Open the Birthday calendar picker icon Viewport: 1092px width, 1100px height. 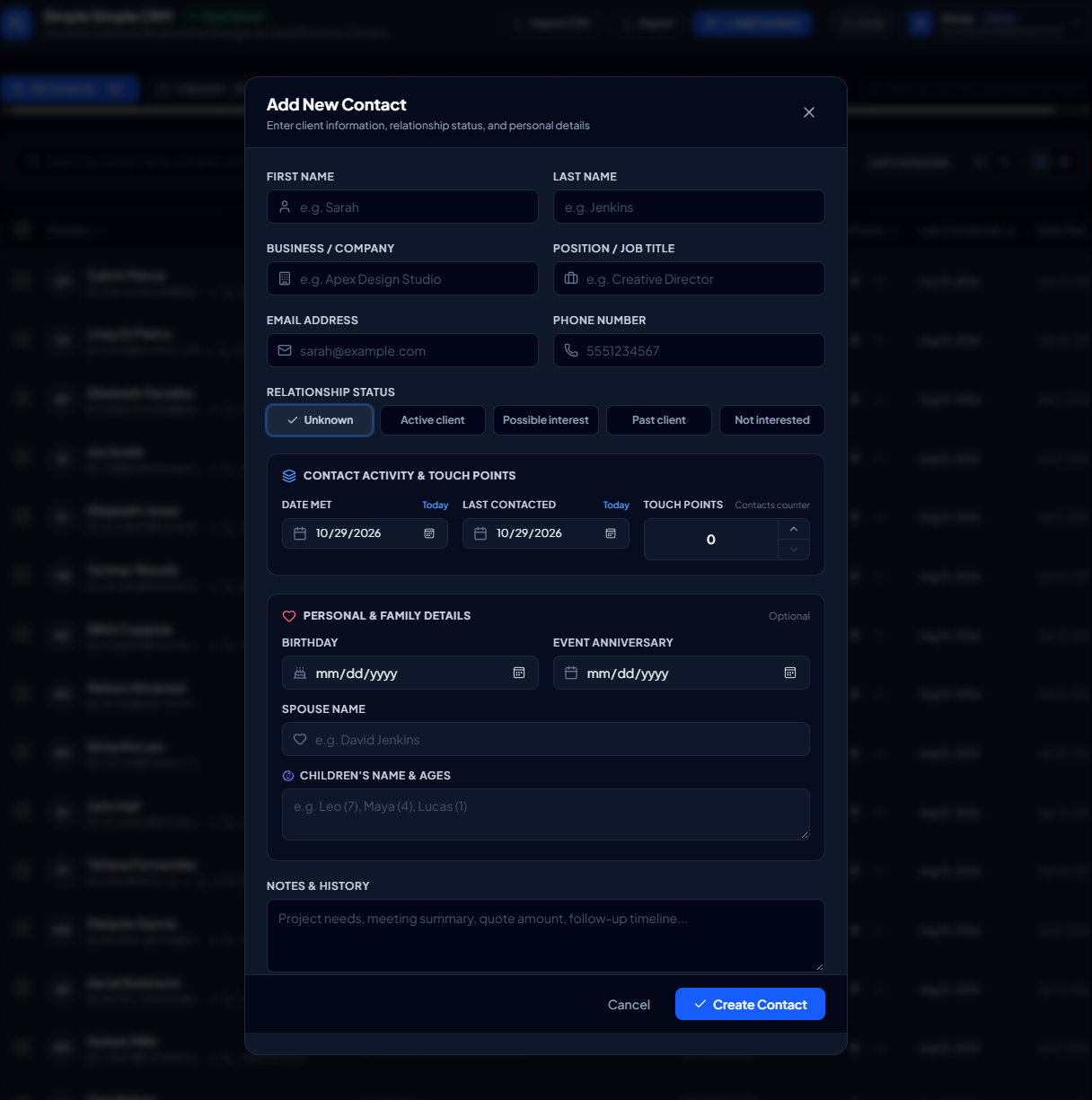(x=519, y=673)
